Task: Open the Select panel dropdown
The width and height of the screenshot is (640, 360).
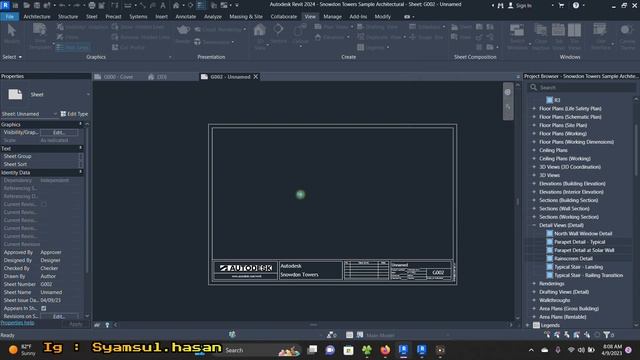Action: click(12, 57)
